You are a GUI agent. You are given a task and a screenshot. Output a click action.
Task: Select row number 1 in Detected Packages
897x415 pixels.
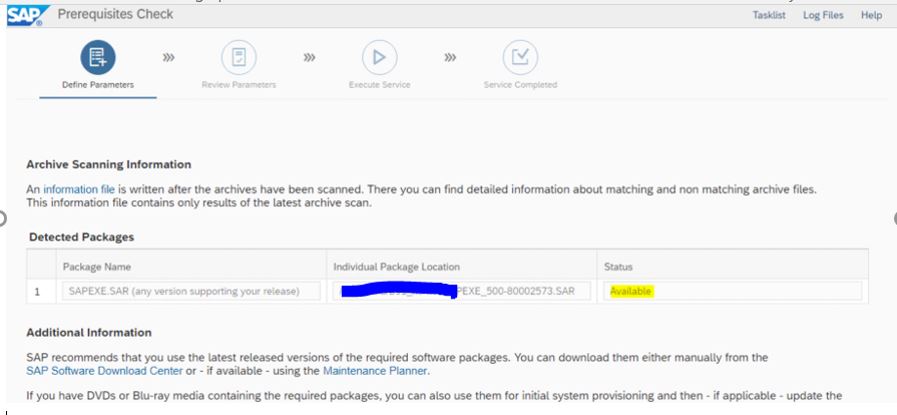(37, 292)
